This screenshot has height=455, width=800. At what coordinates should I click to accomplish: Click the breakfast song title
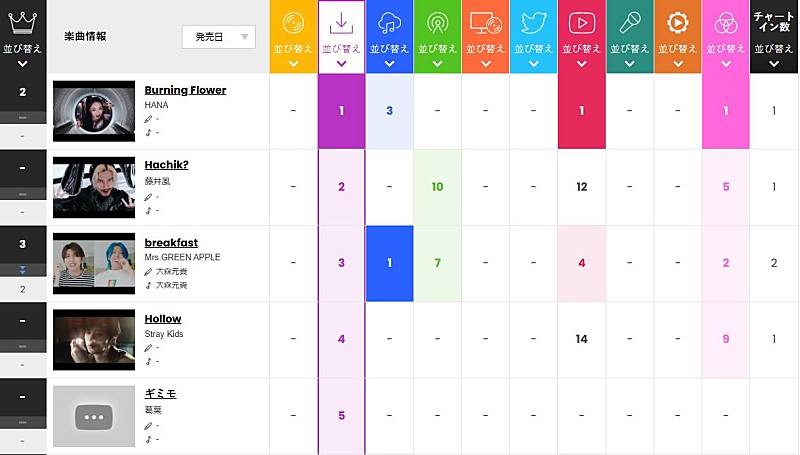tap(171, 242)
